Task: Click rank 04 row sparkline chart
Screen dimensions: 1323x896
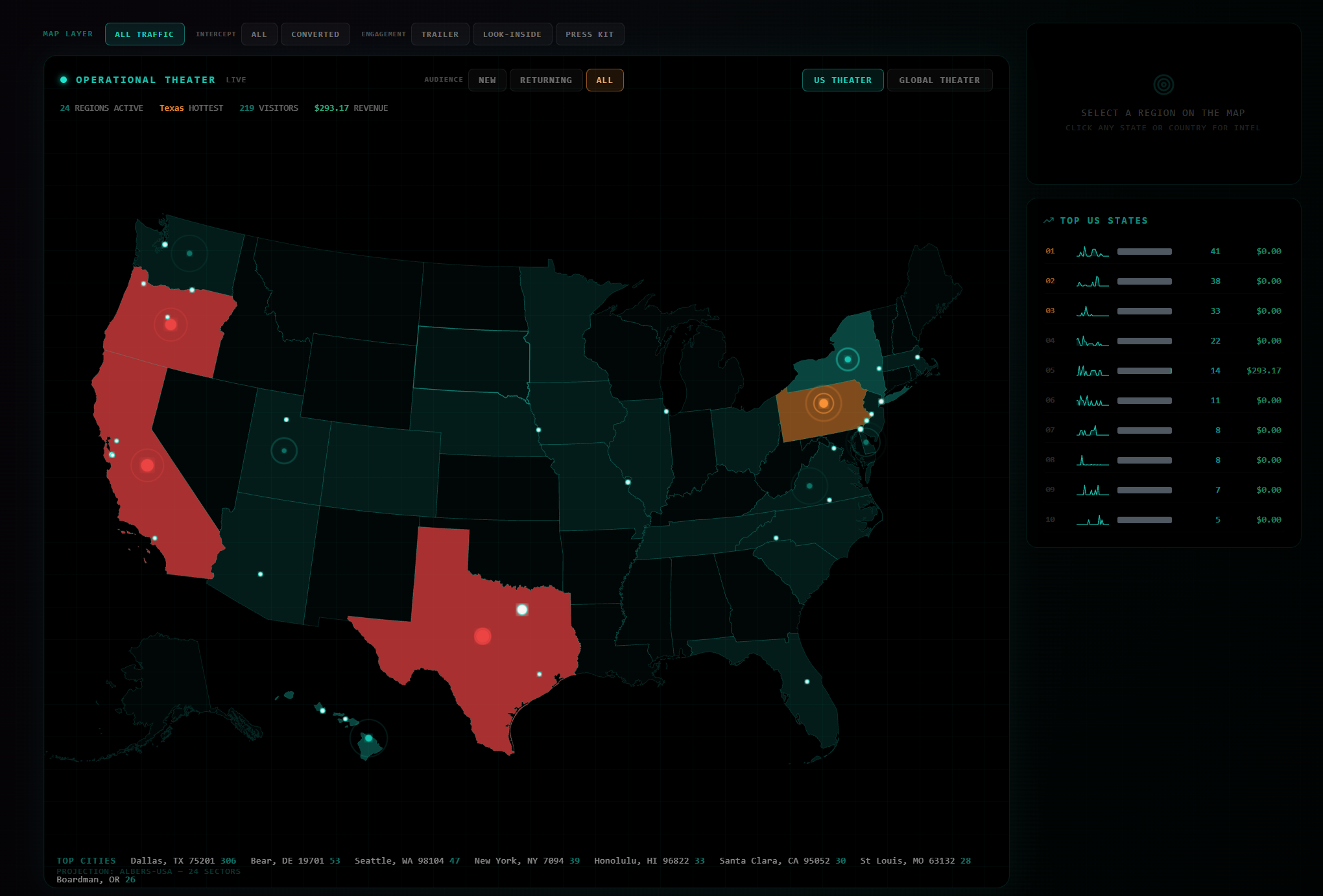Action: [x=1093, y=341]
